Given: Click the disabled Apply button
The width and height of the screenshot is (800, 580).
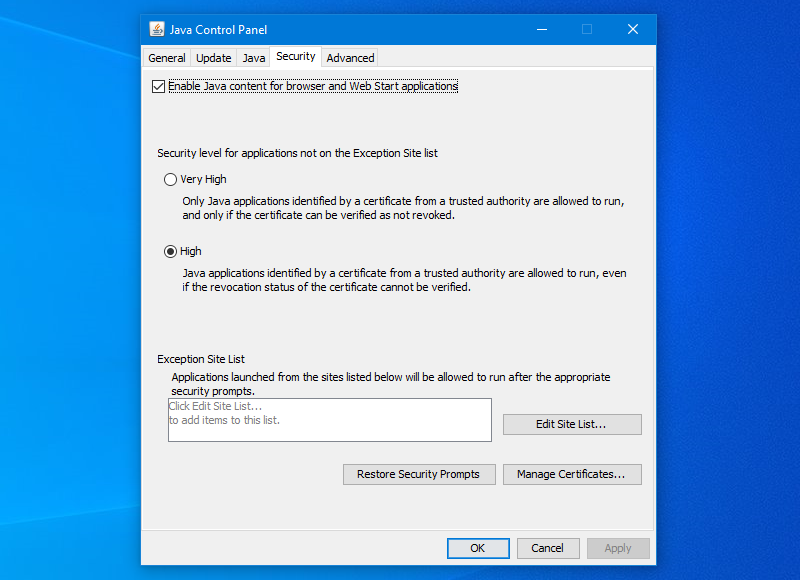Looking at the screenshot, I should click(618, 548).
